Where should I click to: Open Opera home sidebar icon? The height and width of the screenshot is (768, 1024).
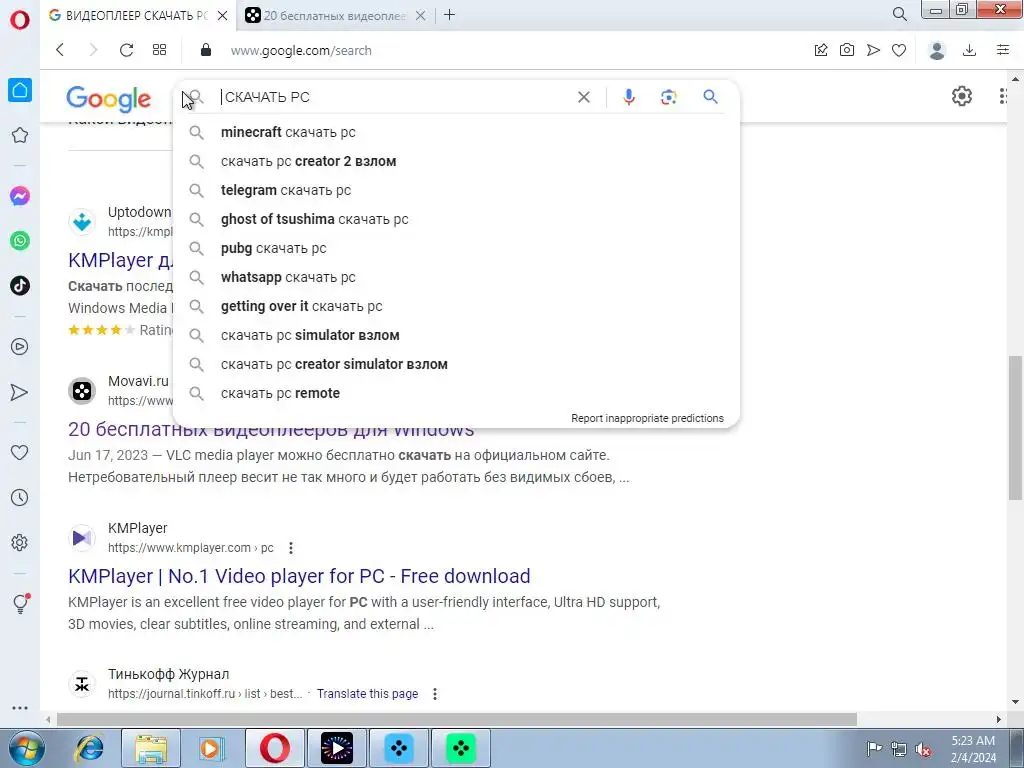tap(20, 90)
